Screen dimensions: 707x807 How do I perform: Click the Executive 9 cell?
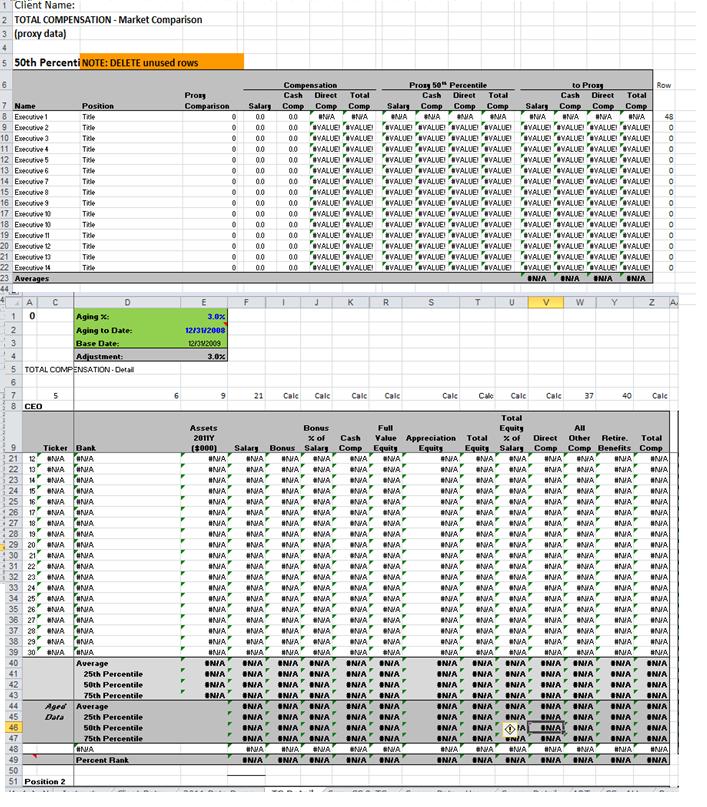tap(31, 203)
